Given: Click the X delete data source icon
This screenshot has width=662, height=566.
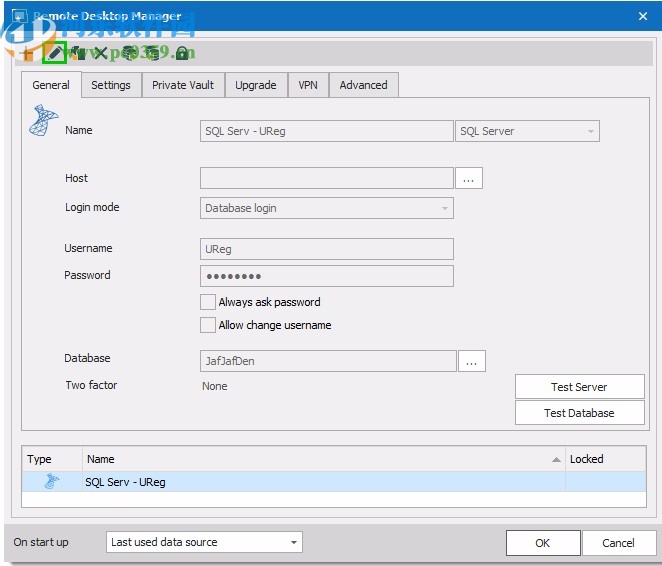Looking at the screenshot, I should coord(100,53).
